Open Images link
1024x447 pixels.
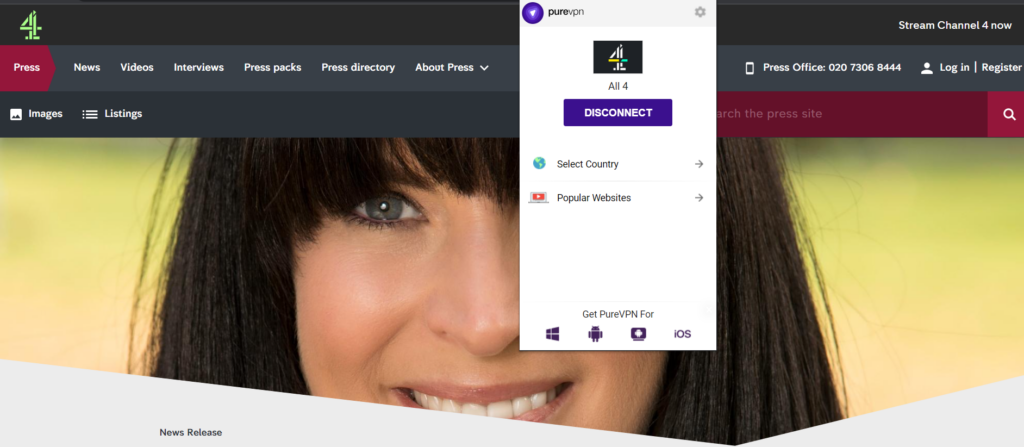(46, 114)
